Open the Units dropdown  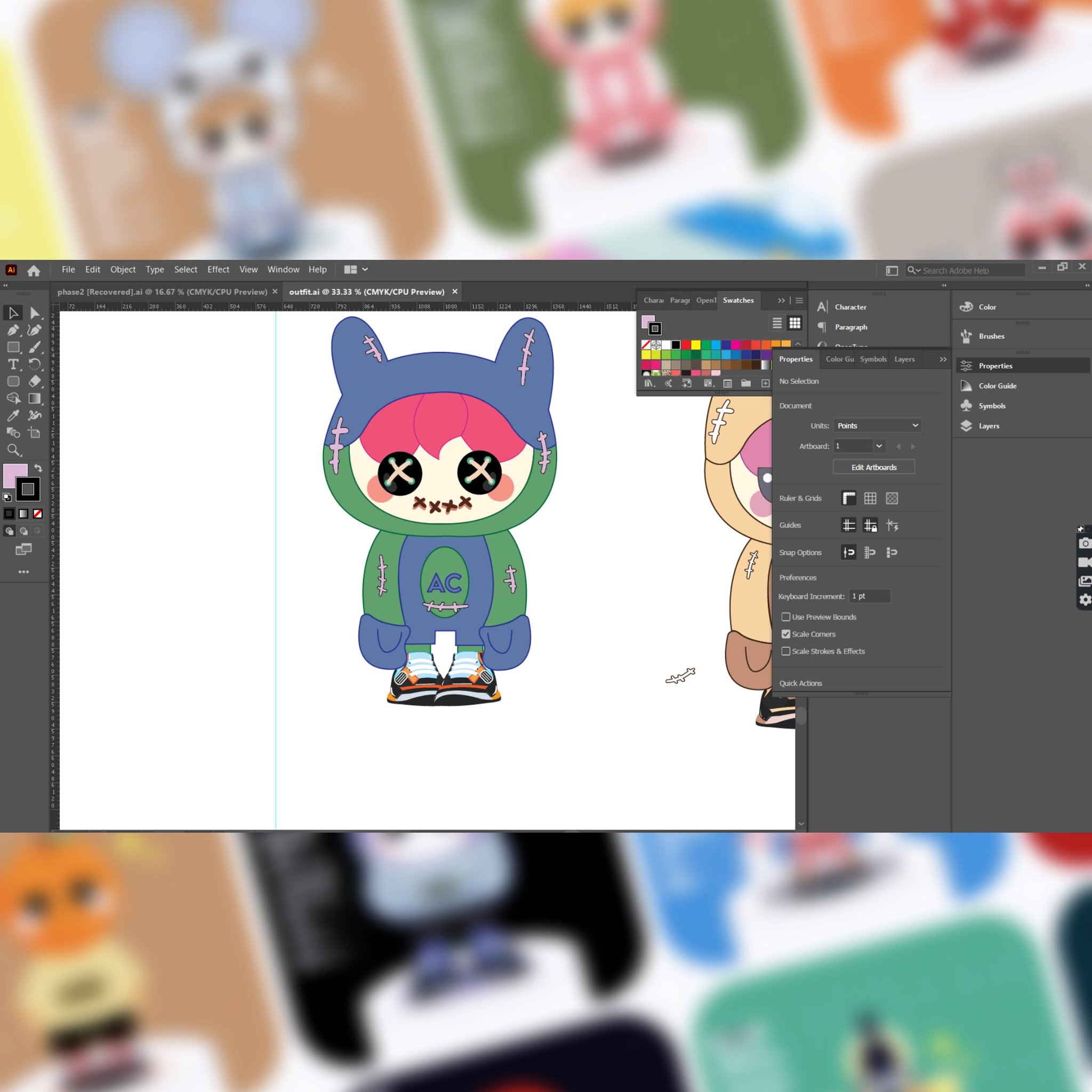(877, 425)
